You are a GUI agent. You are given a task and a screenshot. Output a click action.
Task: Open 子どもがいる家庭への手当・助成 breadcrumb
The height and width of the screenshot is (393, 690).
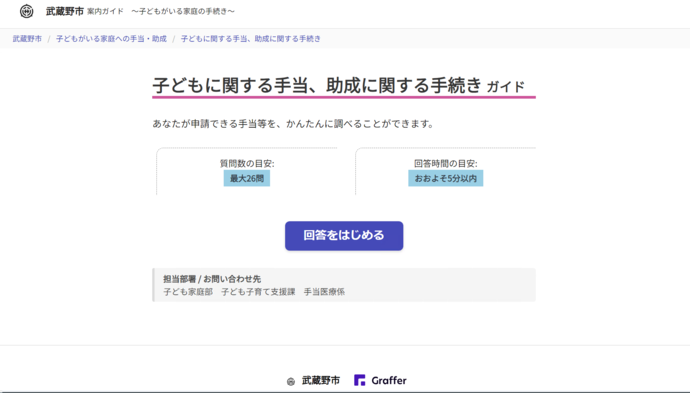pyautogui.click(x=111, y=39)
